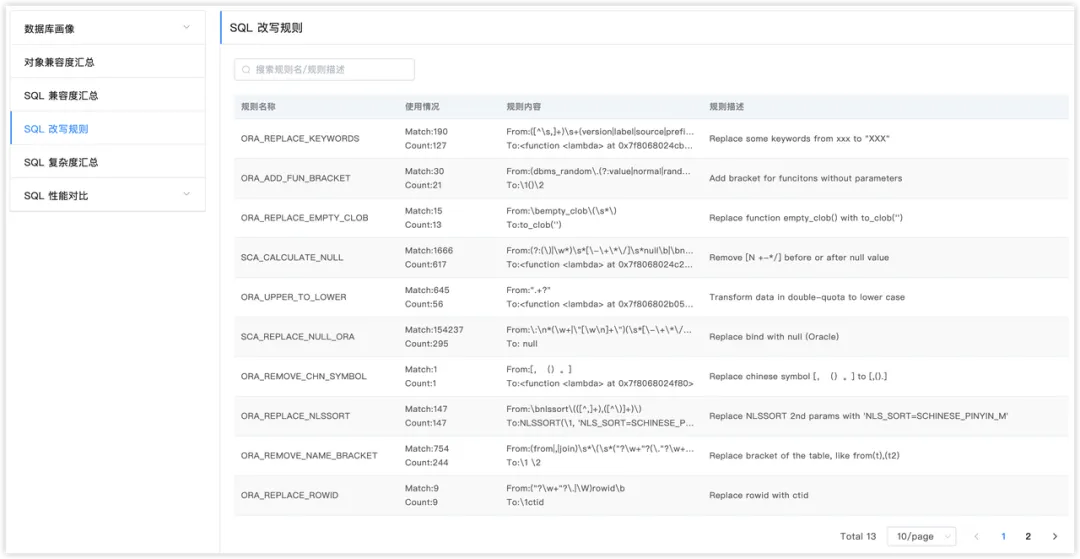Select 数据库画像 sidebar menu
The image size is (1080, 559).
108,28
